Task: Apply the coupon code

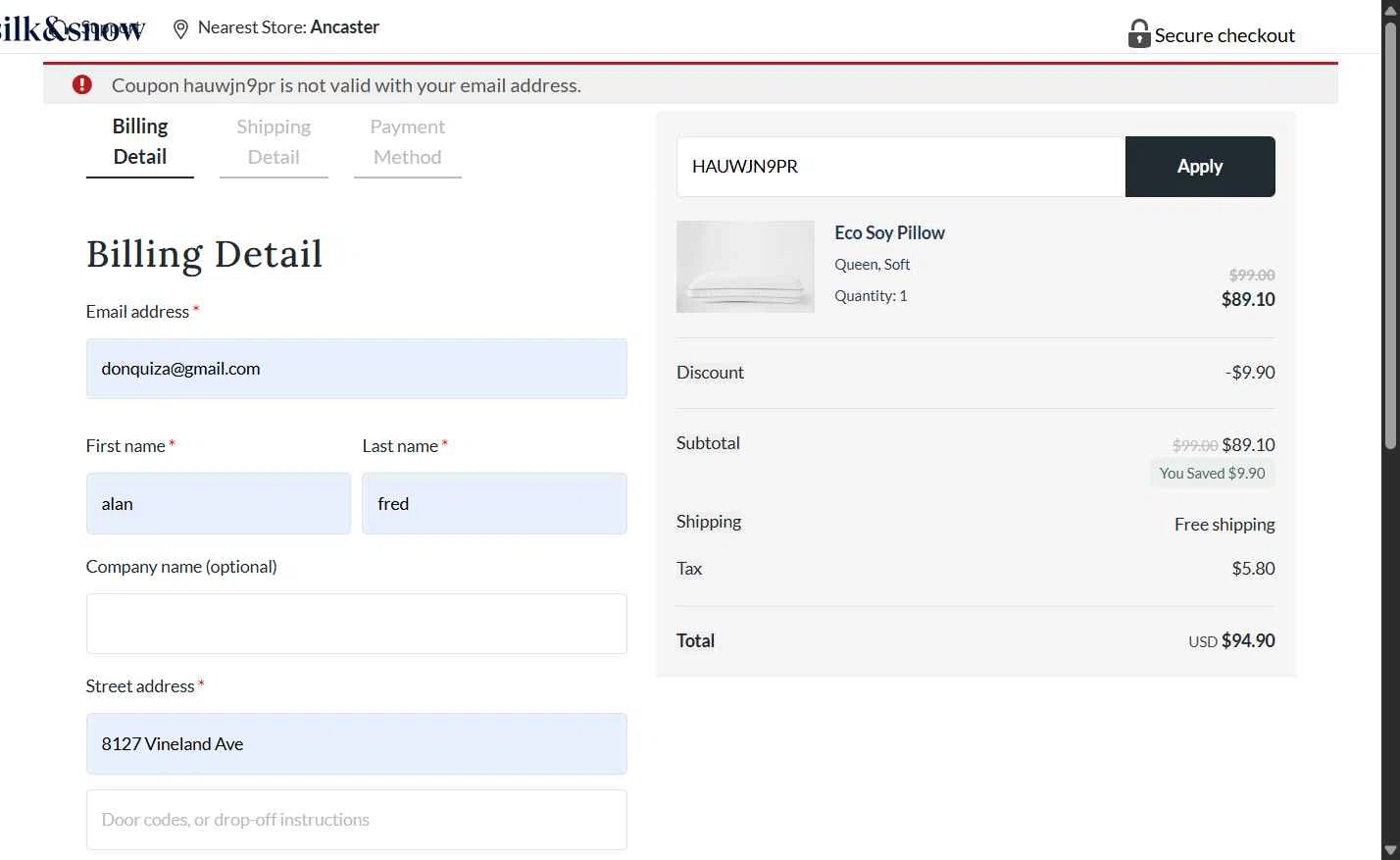Action: point(1200,167)
